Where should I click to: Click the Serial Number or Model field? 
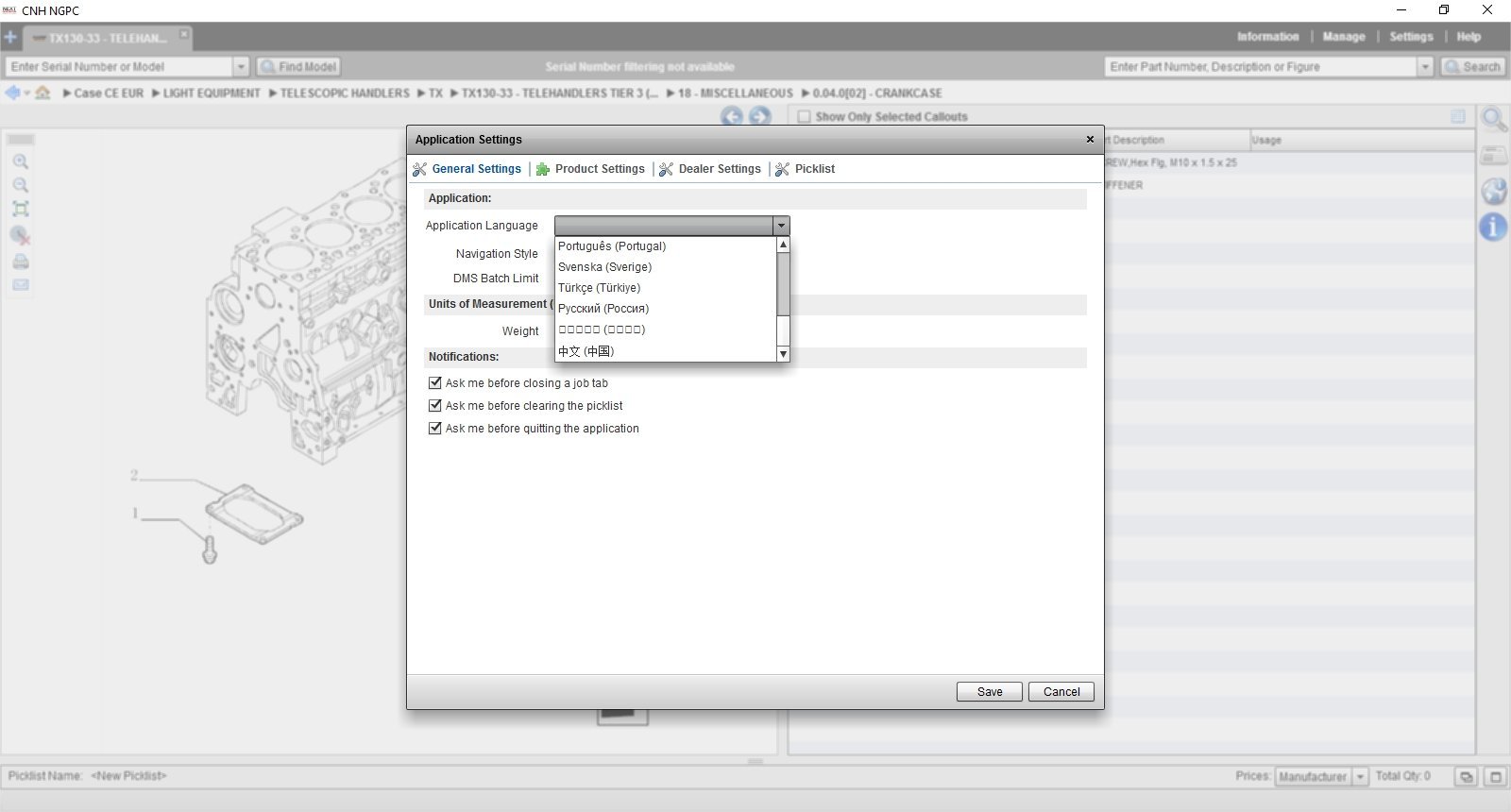pyautogui.click(x=119, y=67)
